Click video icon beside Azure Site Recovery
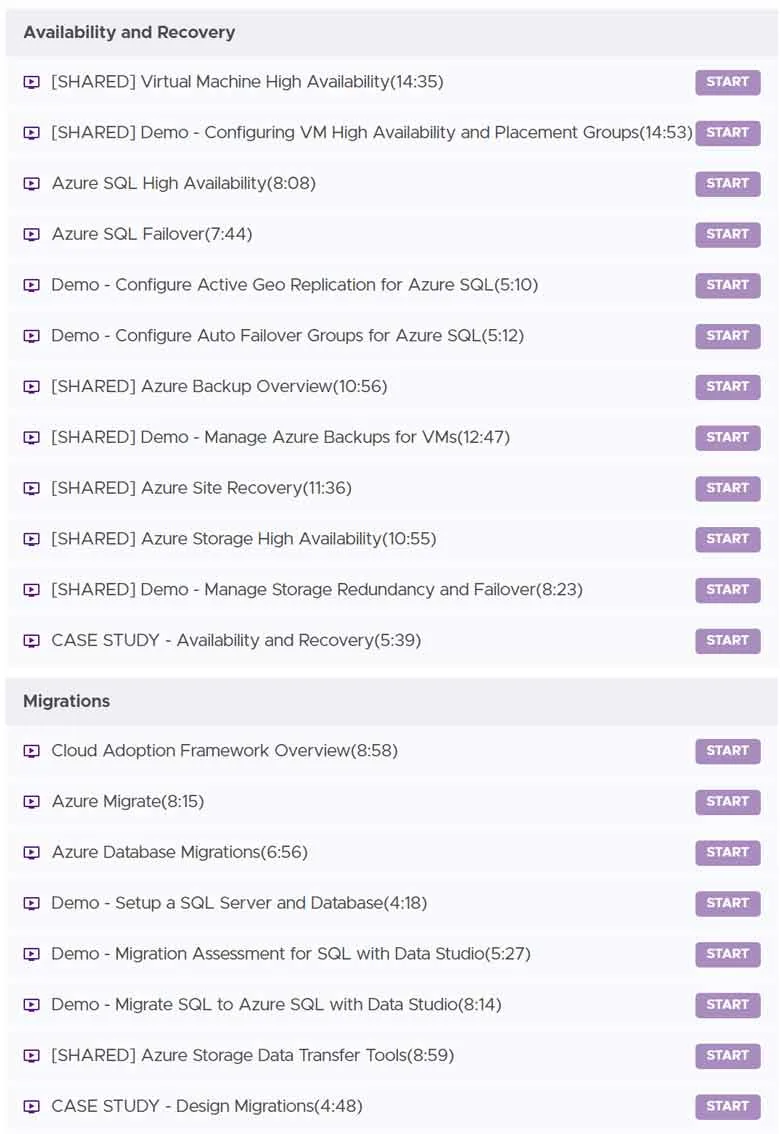The width and height of the screenshot is (780, 1134). point(31,488)
